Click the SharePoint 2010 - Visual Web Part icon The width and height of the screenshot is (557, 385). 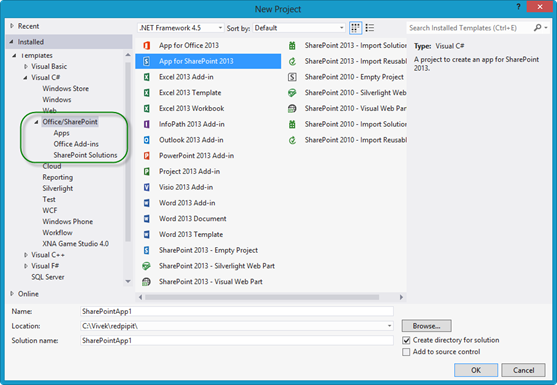292,108
